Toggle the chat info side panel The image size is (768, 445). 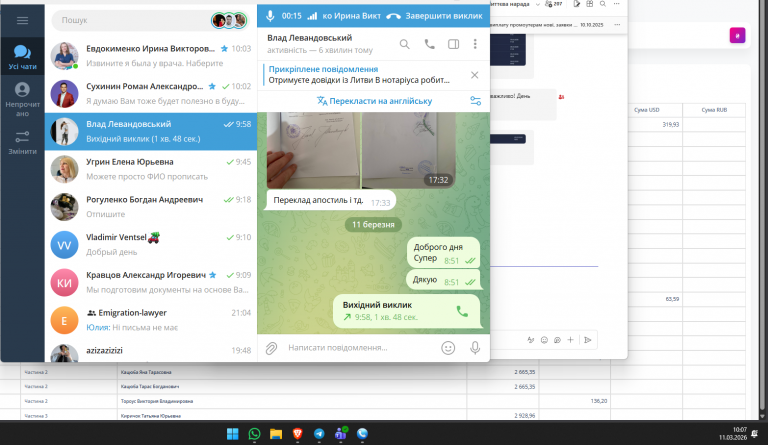pos(454,44)
